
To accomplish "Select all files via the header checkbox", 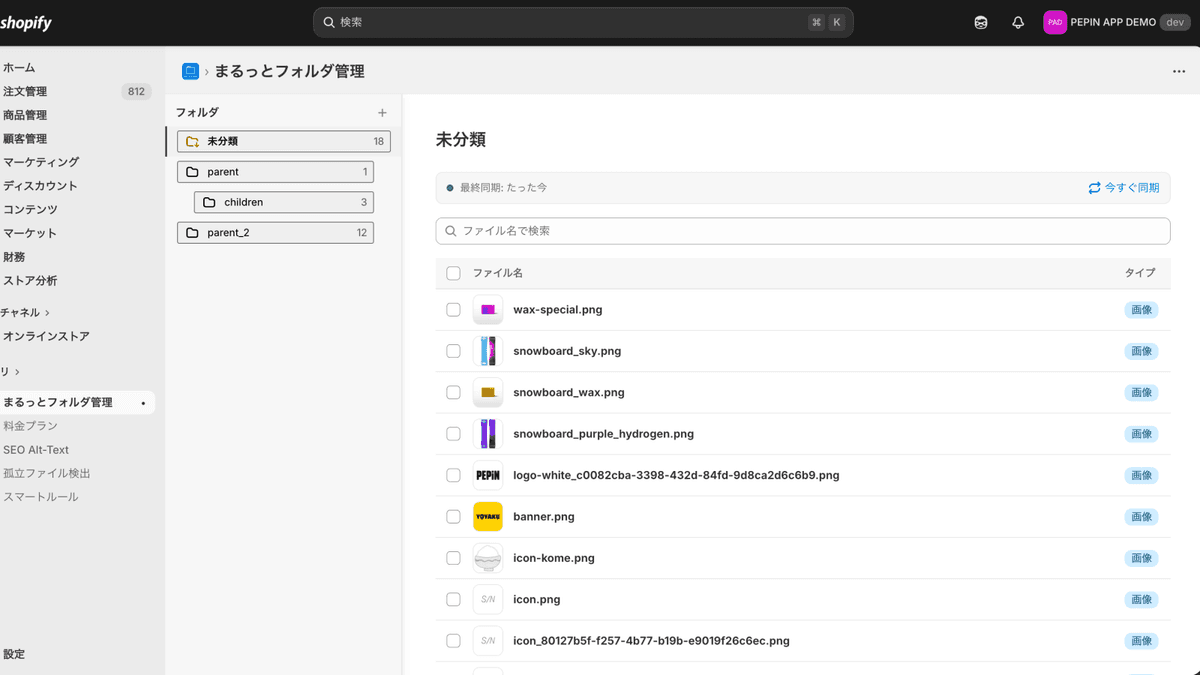I will (453, 272).
